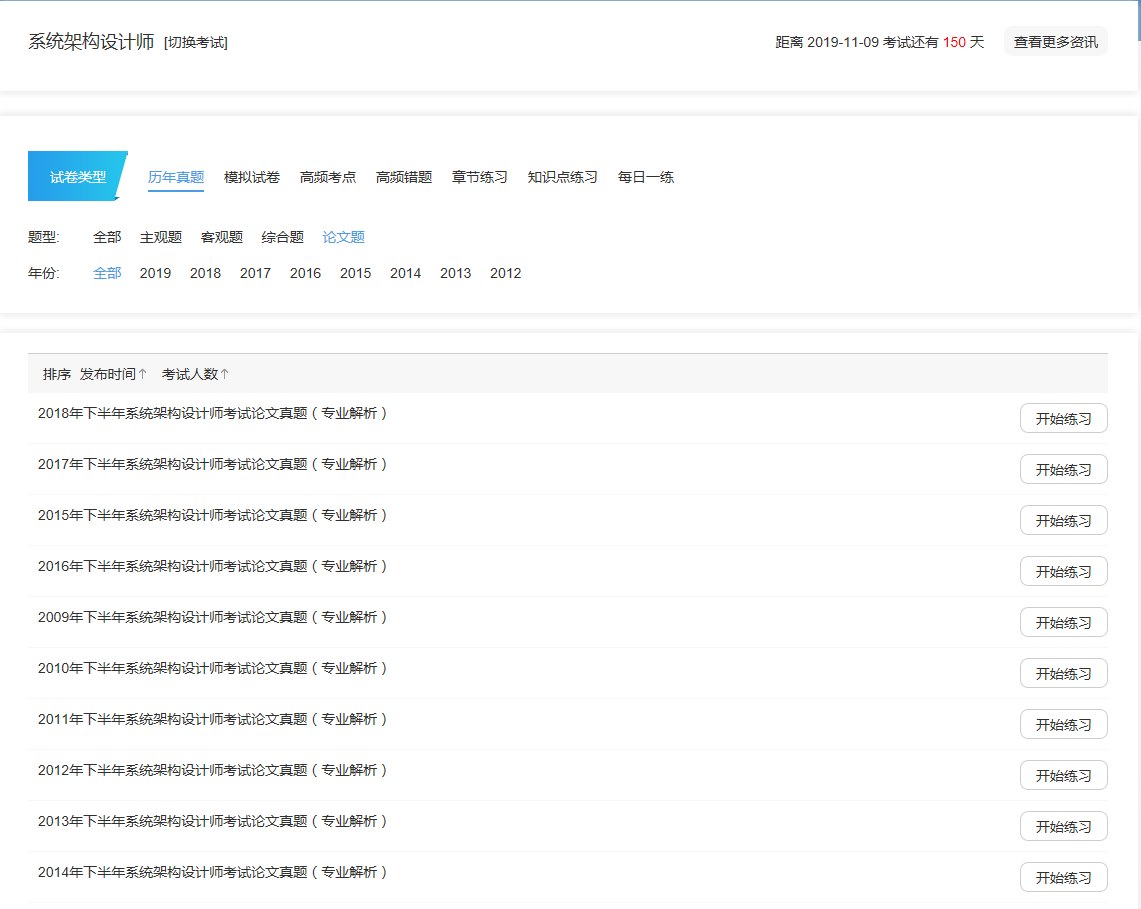1141x909 pixels.
Task: Filter questions by 客观题 type
Action: coord(221,237)
